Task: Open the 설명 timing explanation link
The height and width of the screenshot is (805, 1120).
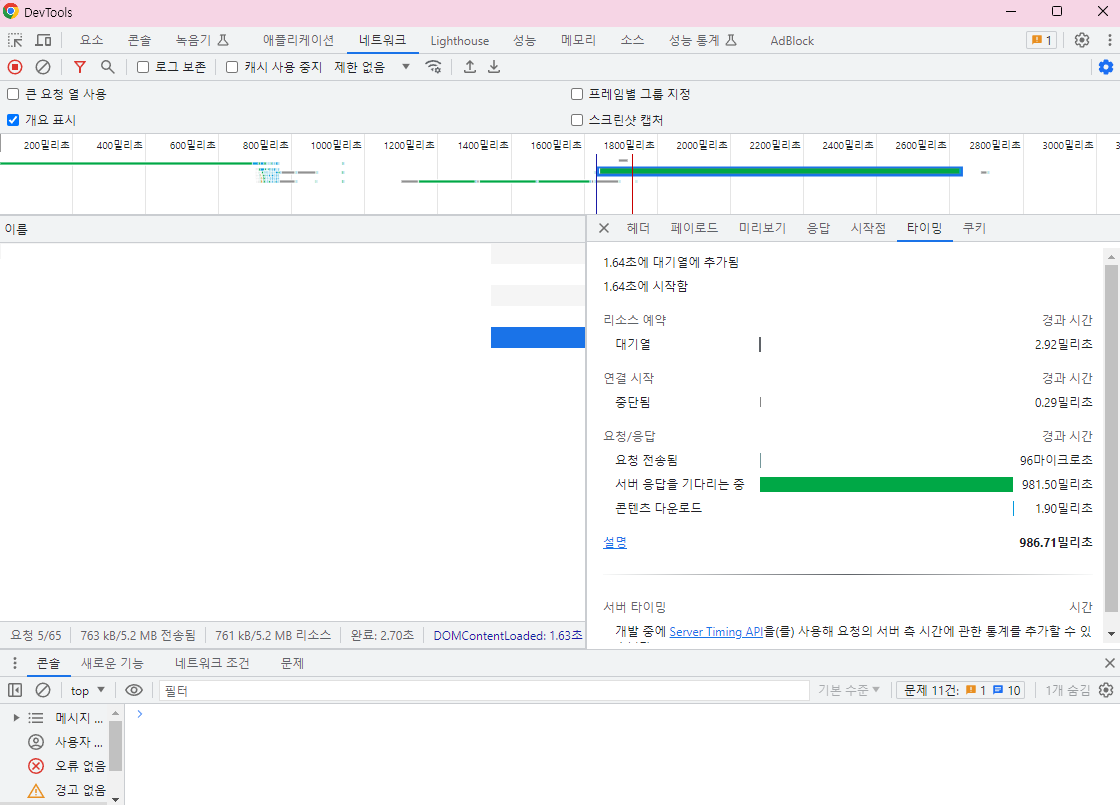Action: pos(614,542)
